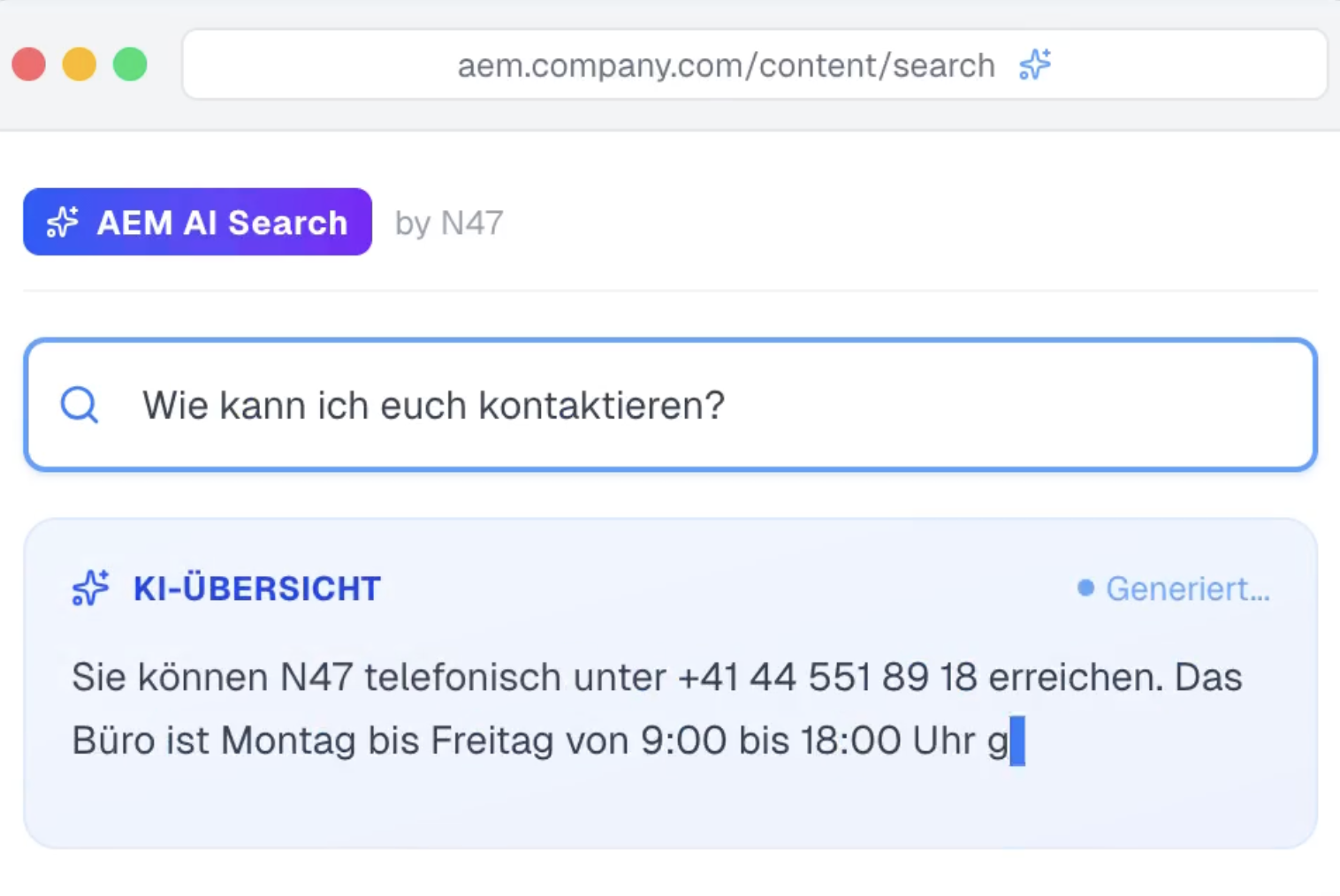This screenshot has width=1340, height=896.
Task: Minimize the window using the yellow button
Action: pos(80,65)
